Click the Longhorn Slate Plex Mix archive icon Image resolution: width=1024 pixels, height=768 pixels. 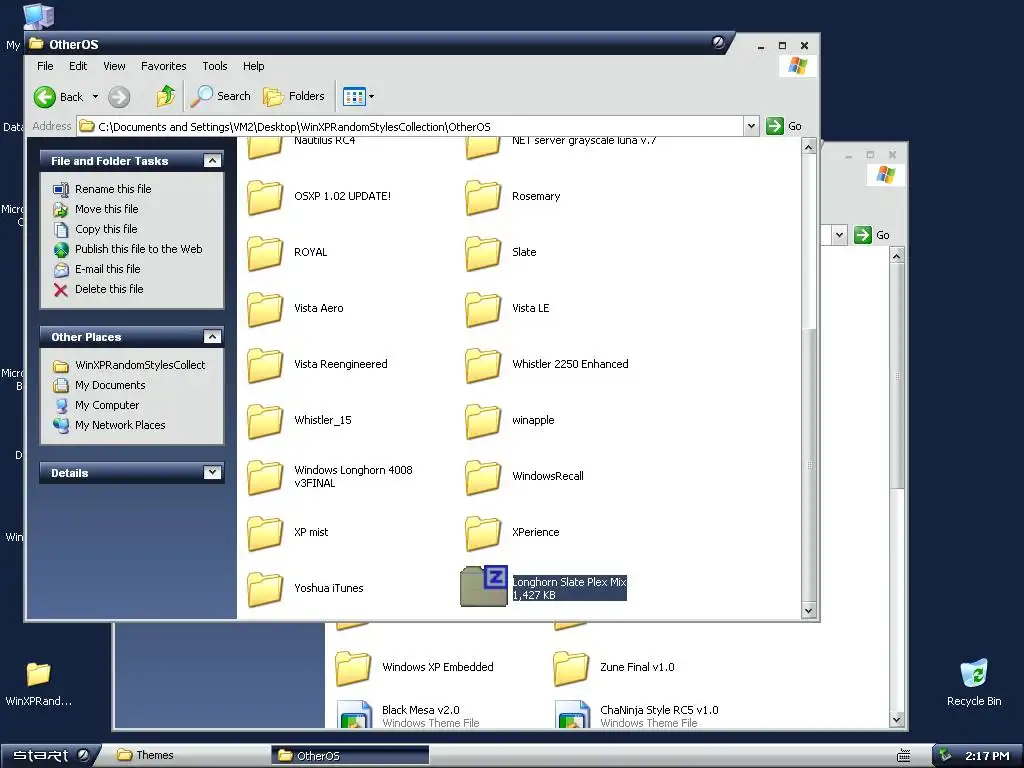pos(484,586)
